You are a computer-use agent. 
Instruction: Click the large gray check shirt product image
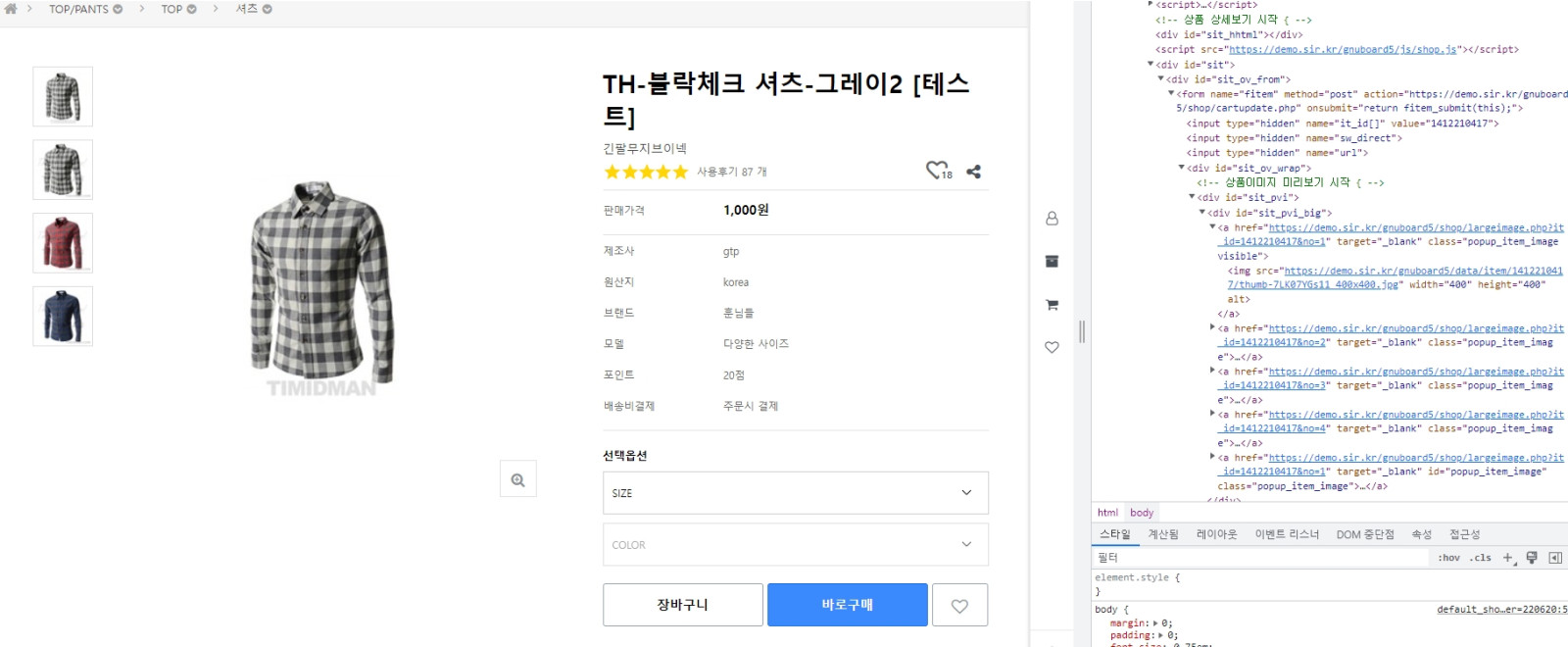(x=322, y=282)
